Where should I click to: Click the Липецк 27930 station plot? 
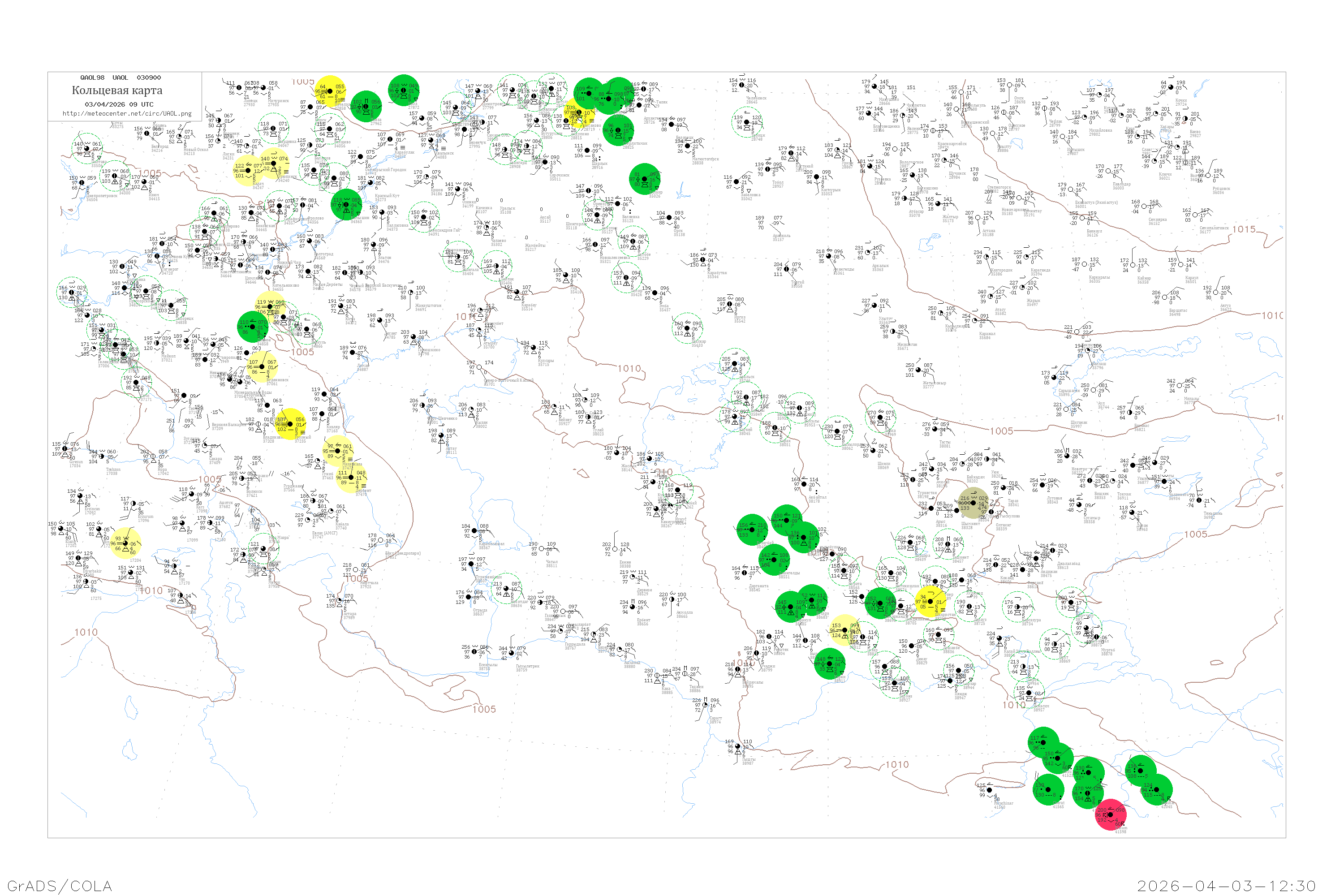[x=239, y=88]
